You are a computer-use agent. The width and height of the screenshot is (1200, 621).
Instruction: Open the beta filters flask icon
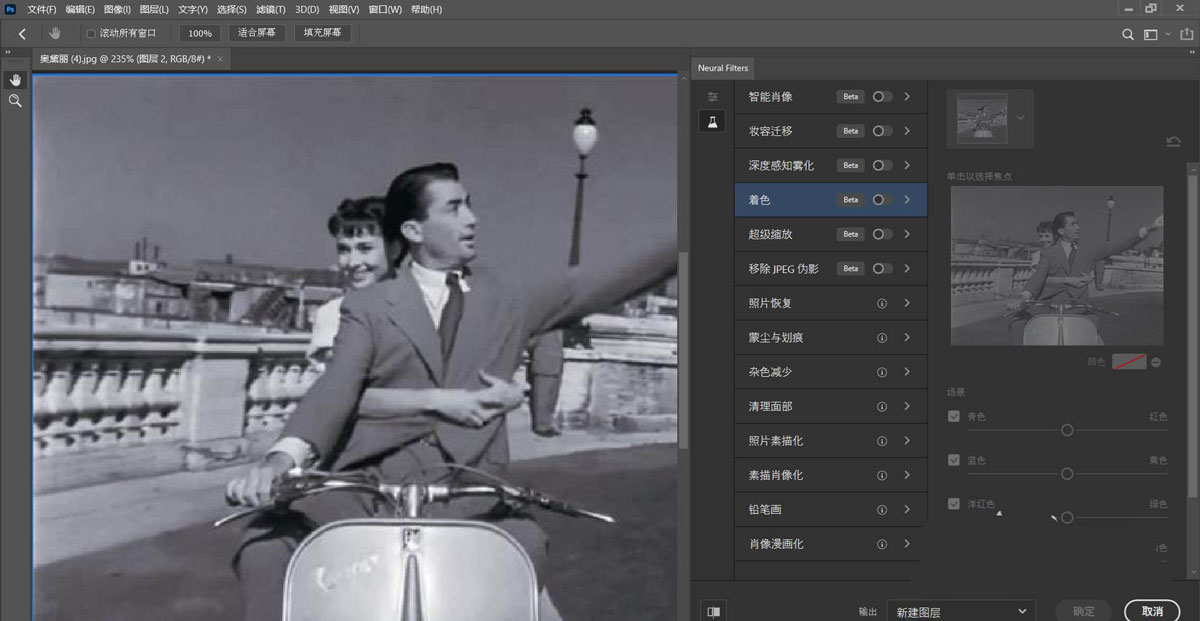[712, 121]
